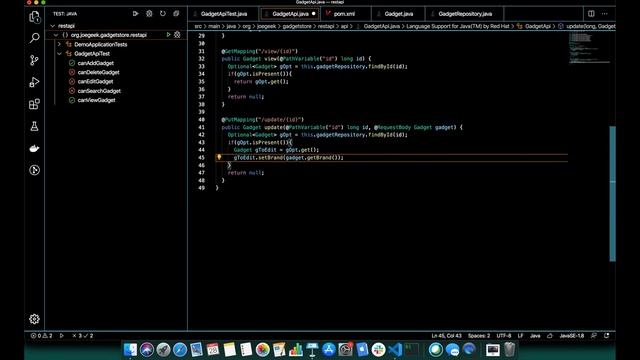The image size is (640, 360).
Task: Select the failed canDeleteGadget test
Action: click(x=98, y=72)
